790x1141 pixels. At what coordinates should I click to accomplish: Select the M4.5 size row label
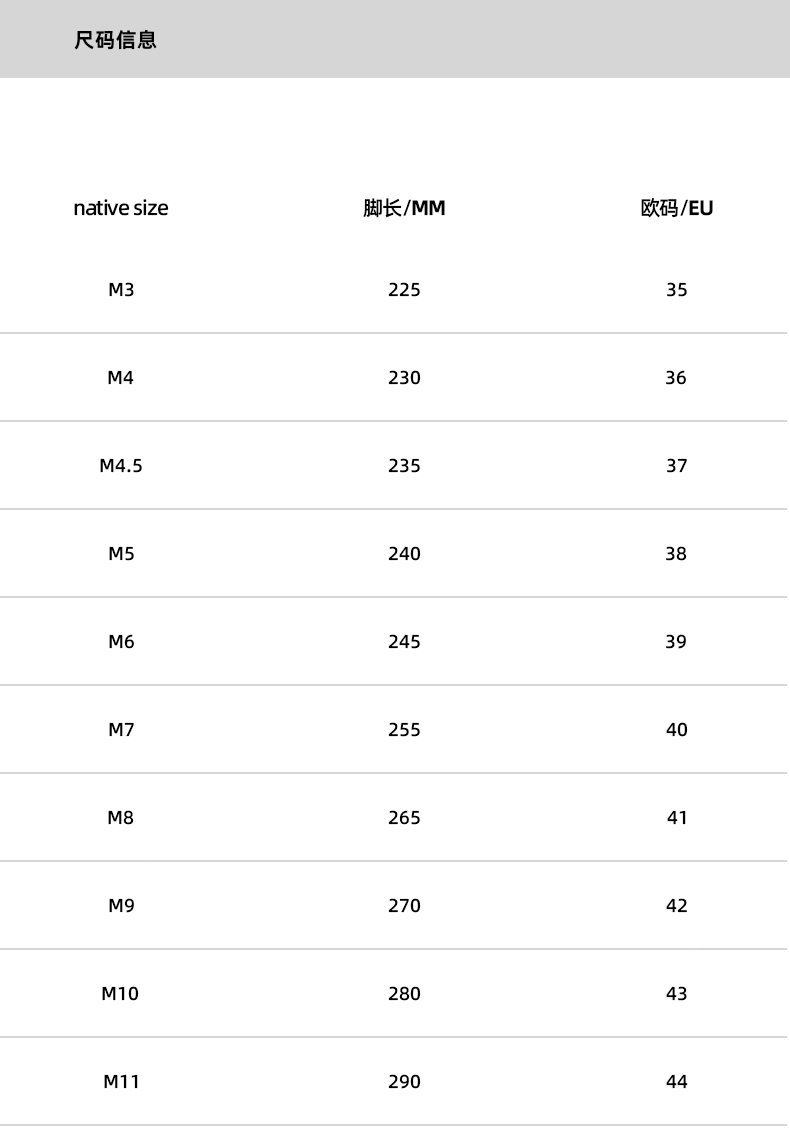pyautogui.click(x=121, y=466)
